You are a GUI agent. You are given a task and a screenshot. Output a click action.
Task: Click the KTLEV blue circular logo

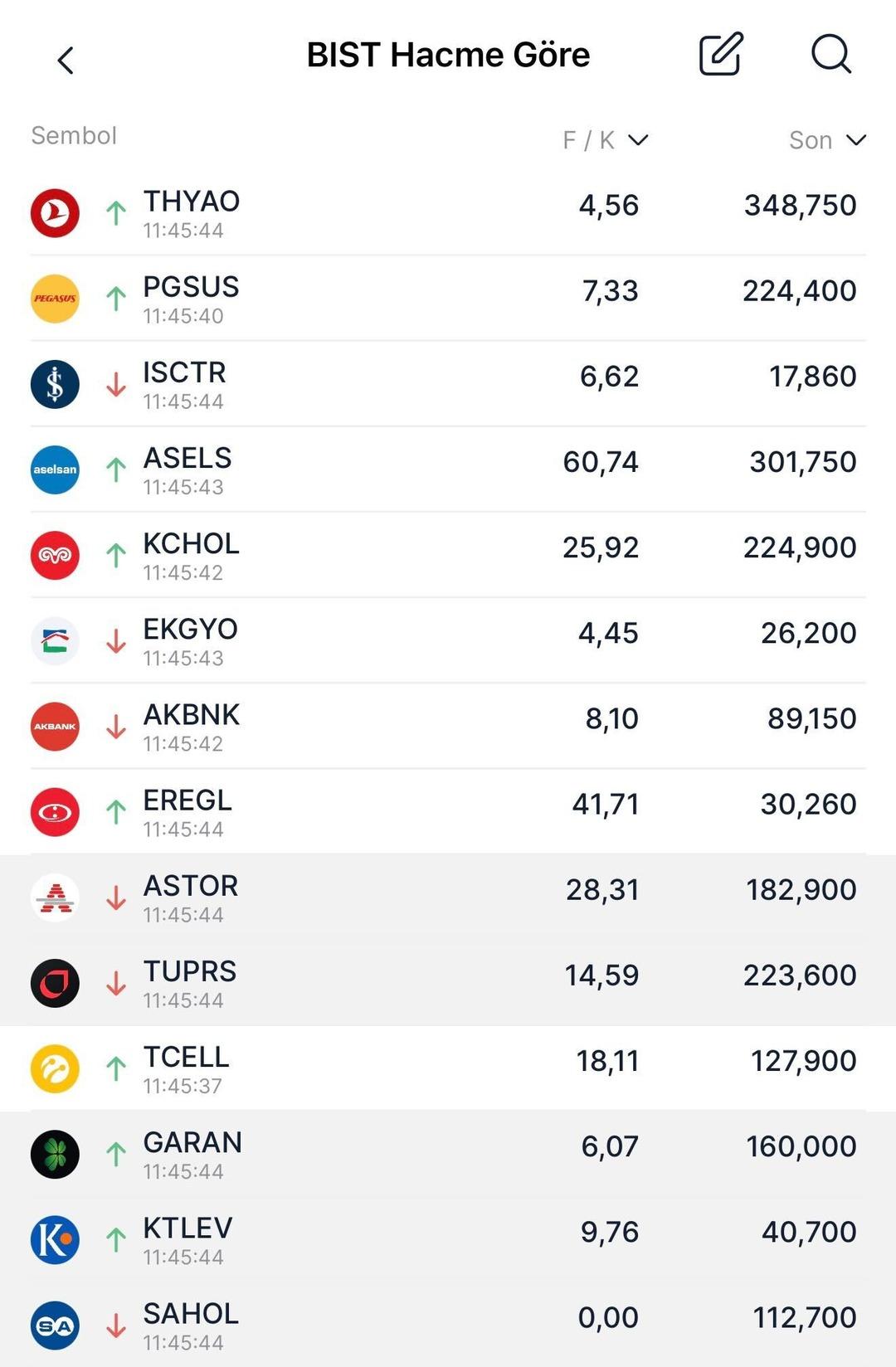pyautogui.click(x=54, y=1240)
